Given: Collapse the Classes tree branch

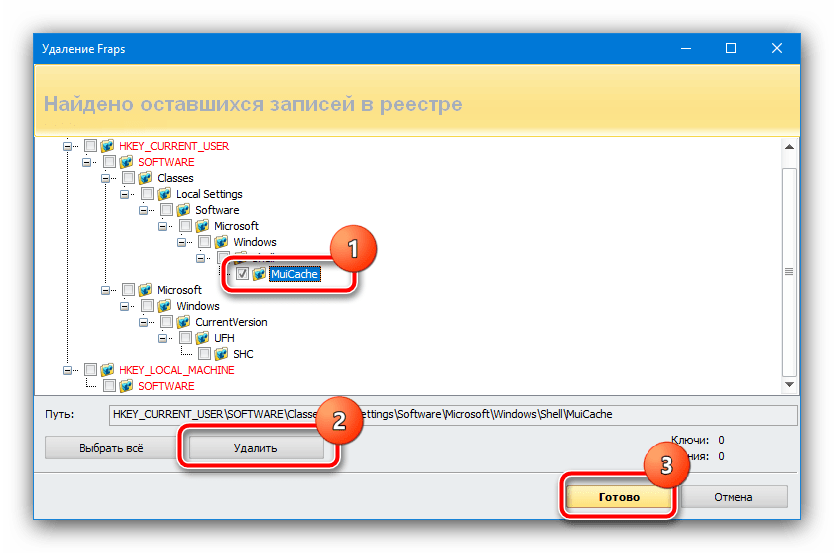Looking at the screenshot, I should click(x=105, y=178).
